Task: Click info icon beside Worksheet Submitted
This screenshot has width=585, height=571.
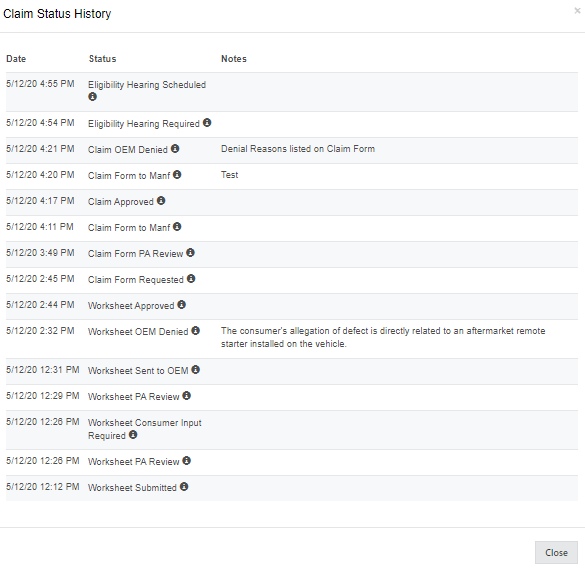Action: click(184, 487)
